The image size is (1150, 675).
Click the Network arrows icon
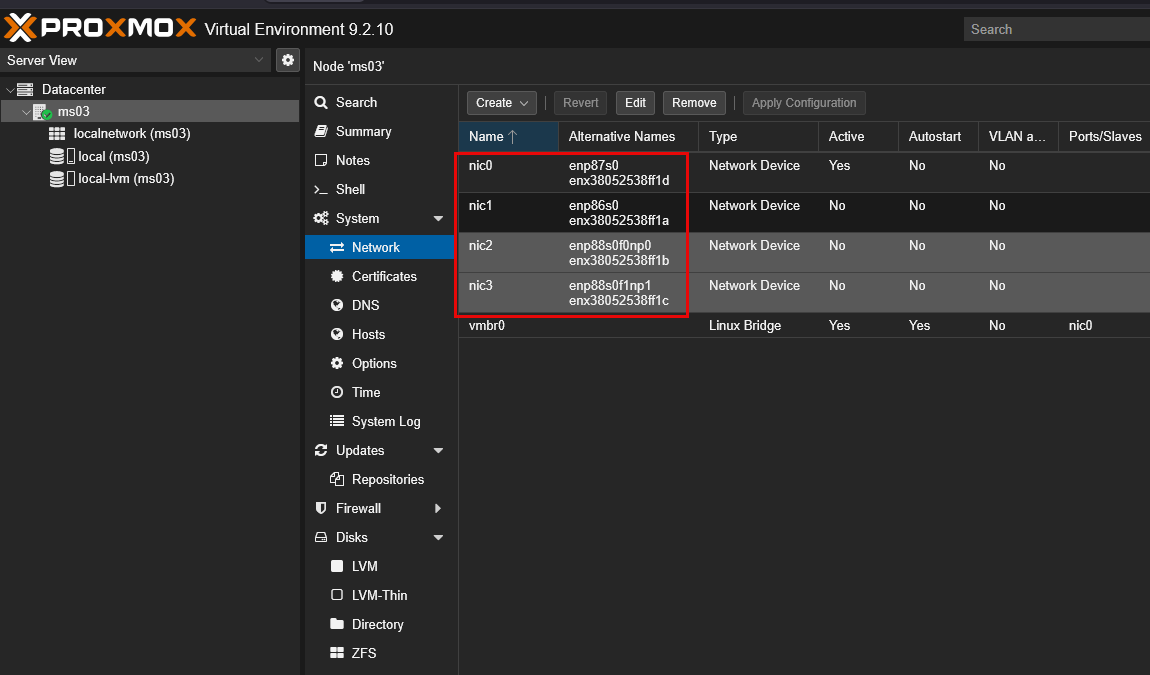point(337,247)
